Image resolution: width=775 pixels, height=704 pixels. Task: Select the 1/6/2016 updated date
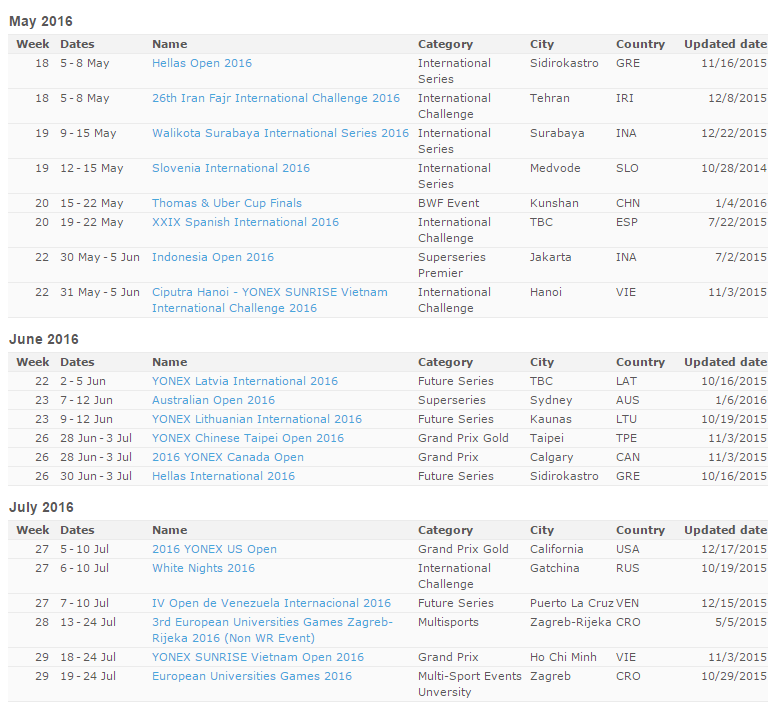[740, 400]
